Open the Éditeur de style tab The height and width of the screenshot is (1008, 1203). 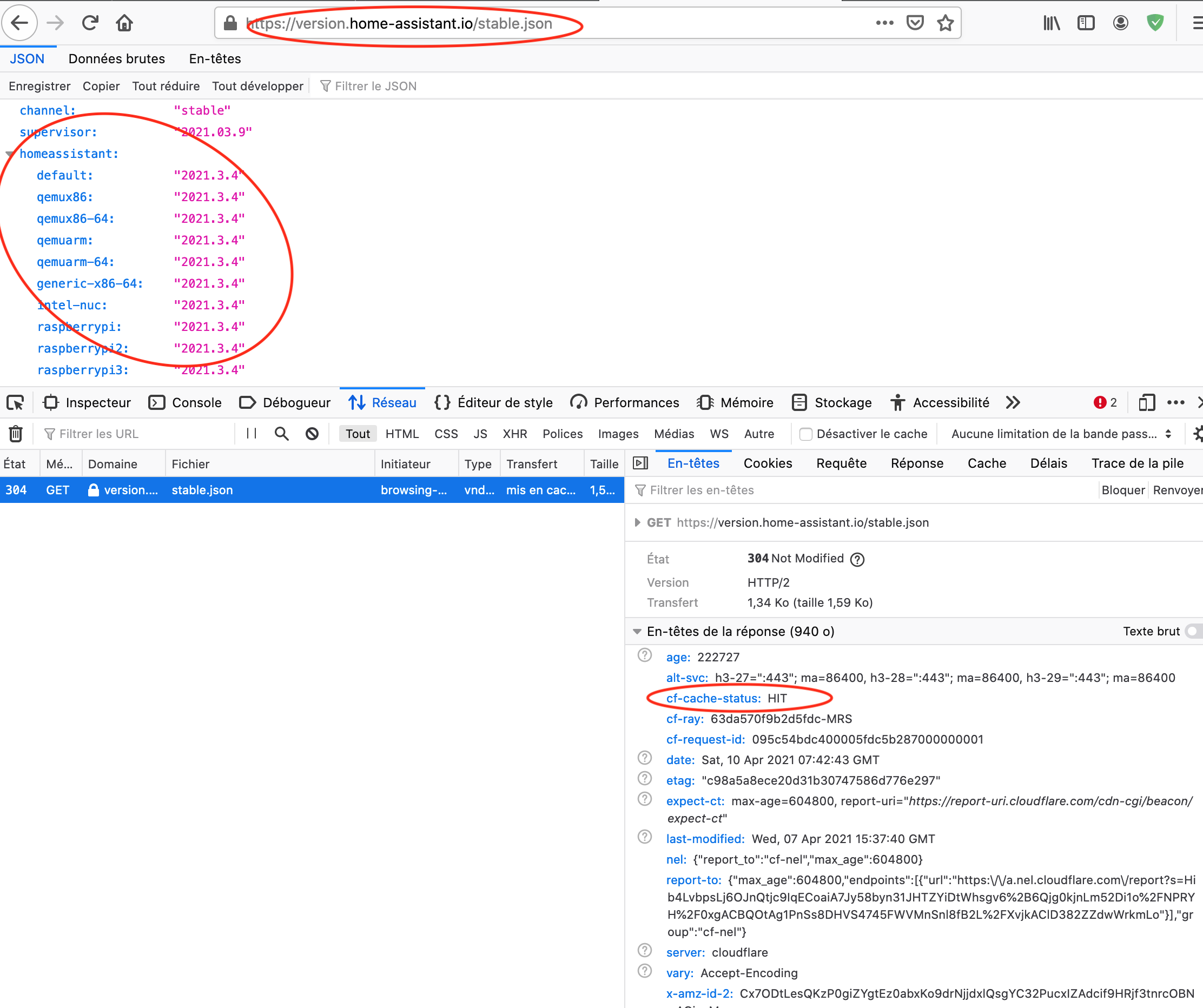[493, 403]
